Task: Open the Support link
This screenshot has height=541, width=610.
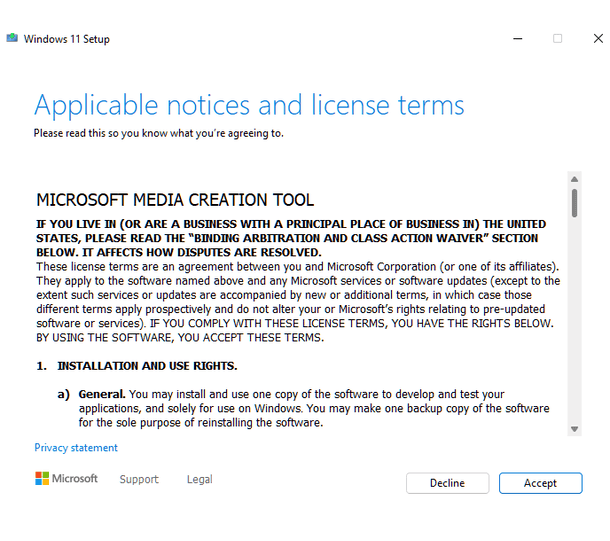Action: [x=139, y=479]
